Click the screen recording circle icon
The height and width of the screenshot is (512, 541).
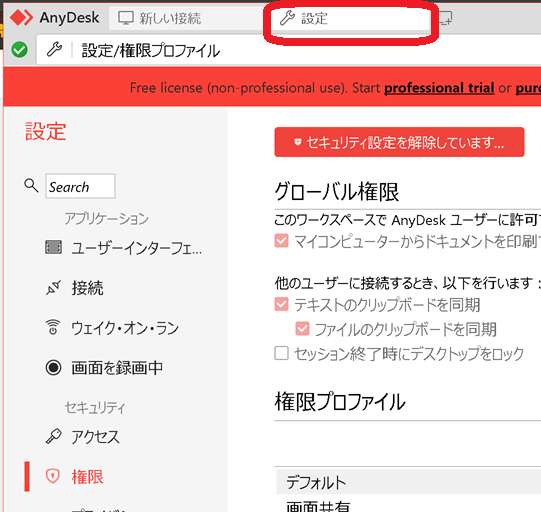(53, 367)
